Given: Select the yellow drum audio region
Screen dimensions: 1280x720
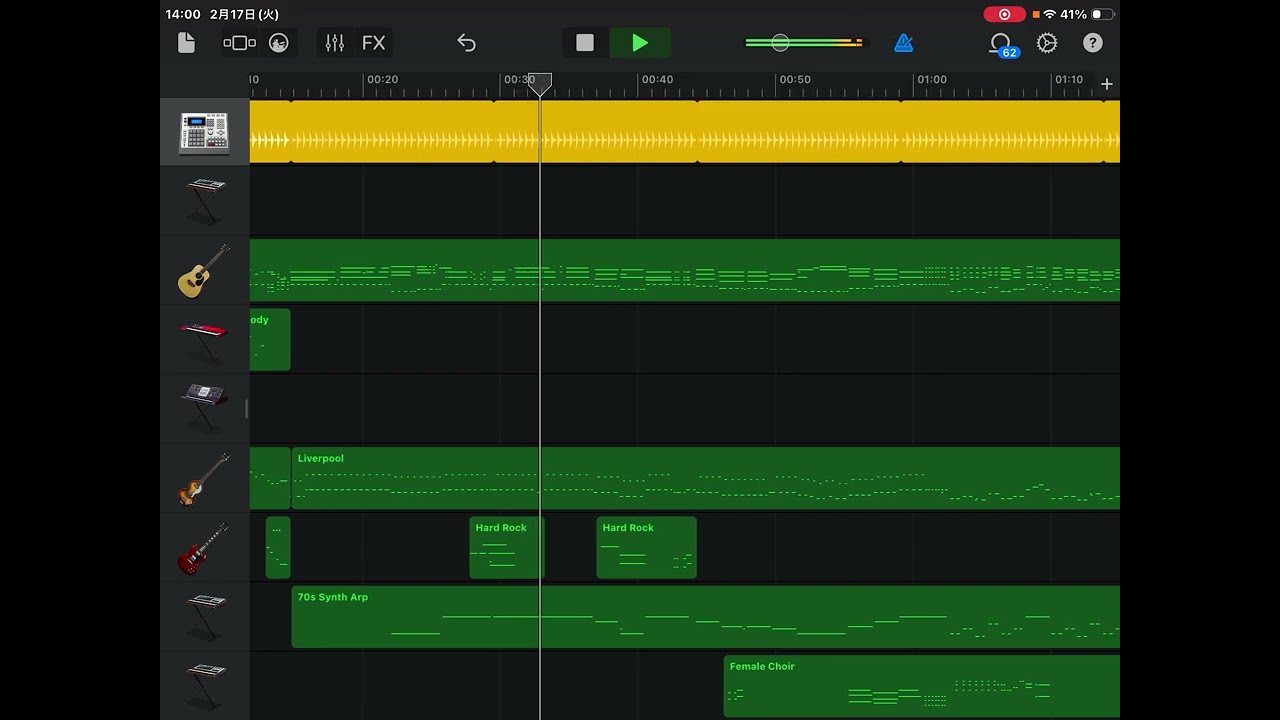Looking at the screenshot, I should [685, 131].
